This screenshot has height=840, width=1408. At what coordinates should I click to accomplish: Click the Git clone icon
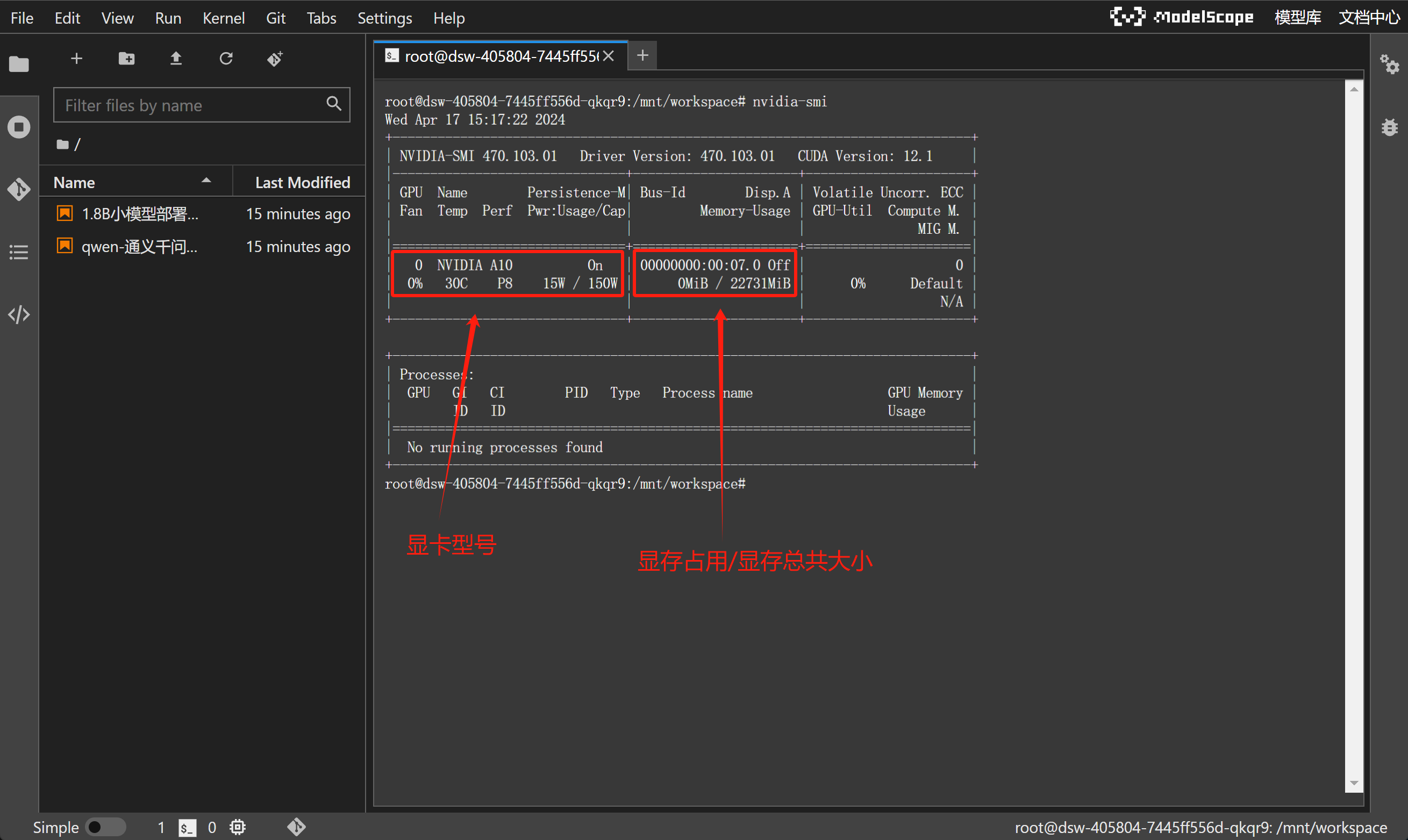(x=275, y=58)
